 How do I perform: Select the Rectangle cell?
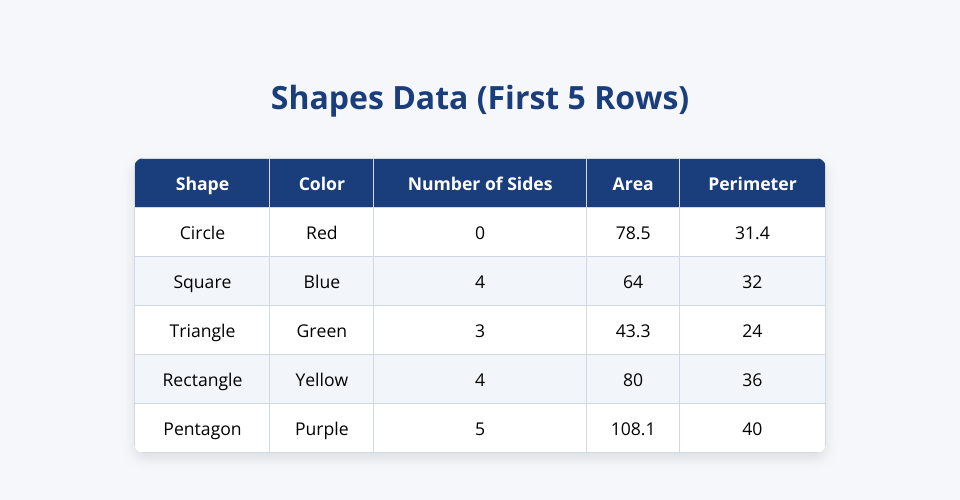point(202,380)
